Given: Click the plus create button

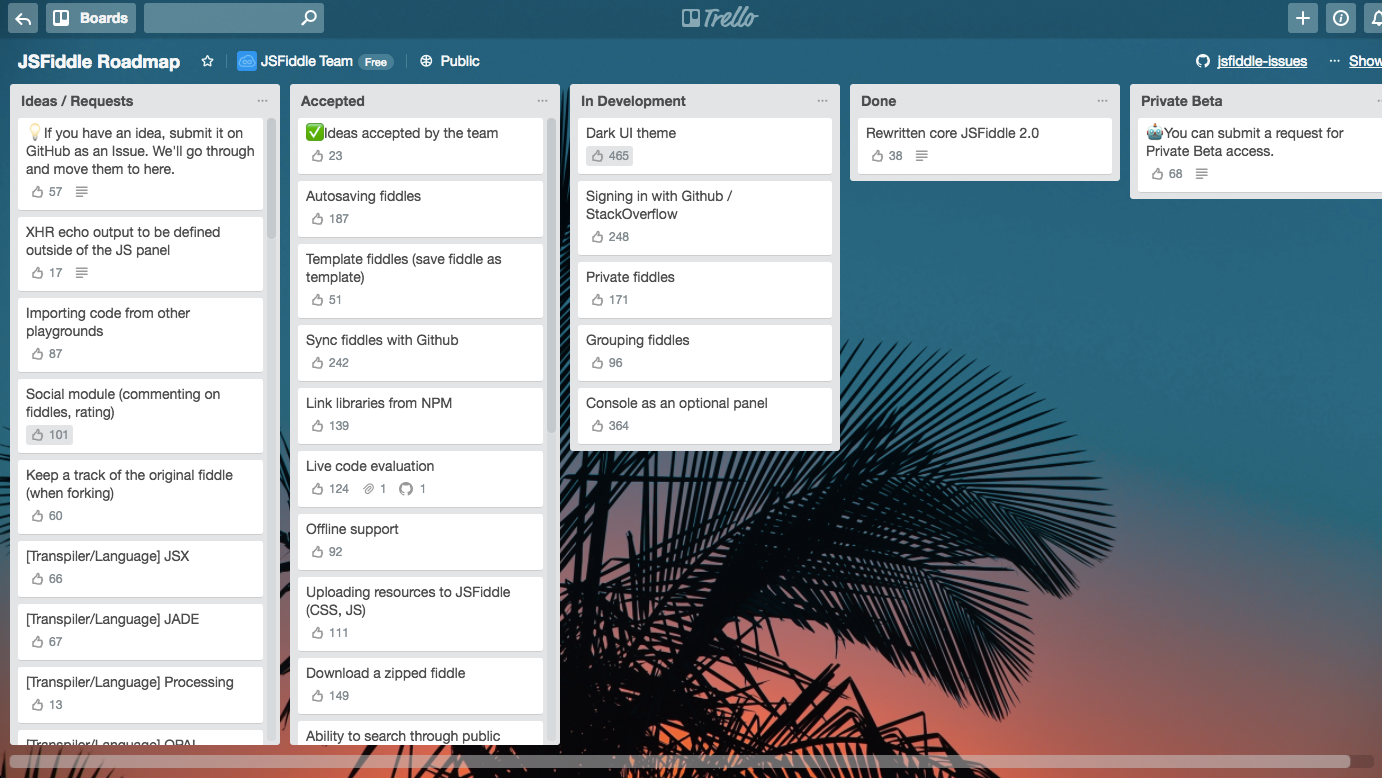Looking at the screenshot, I should click(1302, 18).
